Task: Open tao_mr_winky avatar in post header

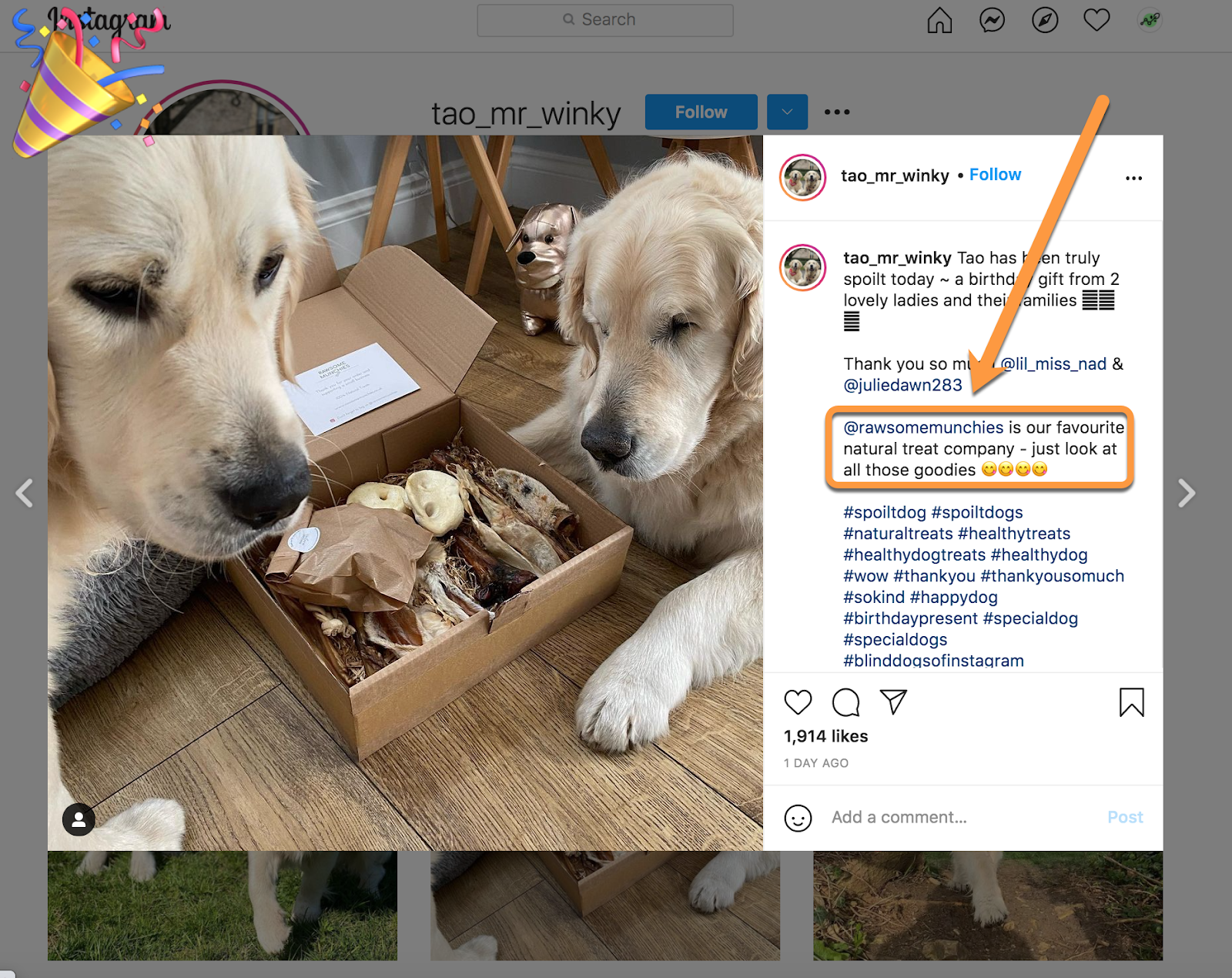Action: pyautogui.click(x=802, y=177)
